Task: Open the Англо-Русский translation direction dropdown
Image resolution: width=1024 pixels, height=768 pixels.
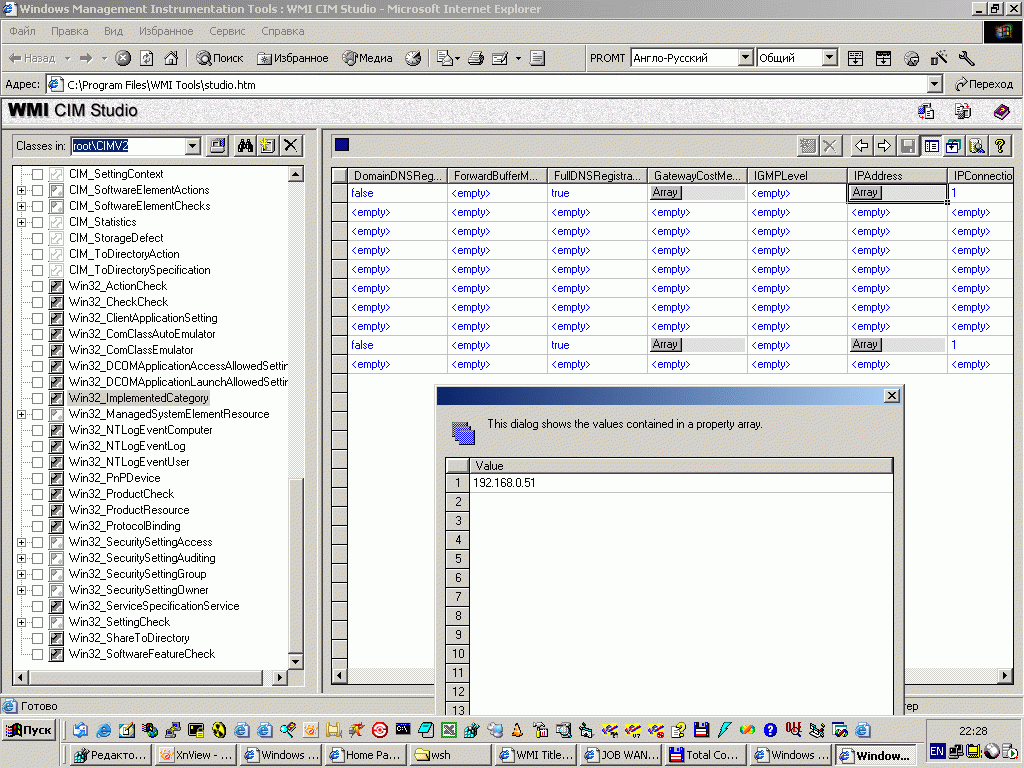Action: (745, 58)
